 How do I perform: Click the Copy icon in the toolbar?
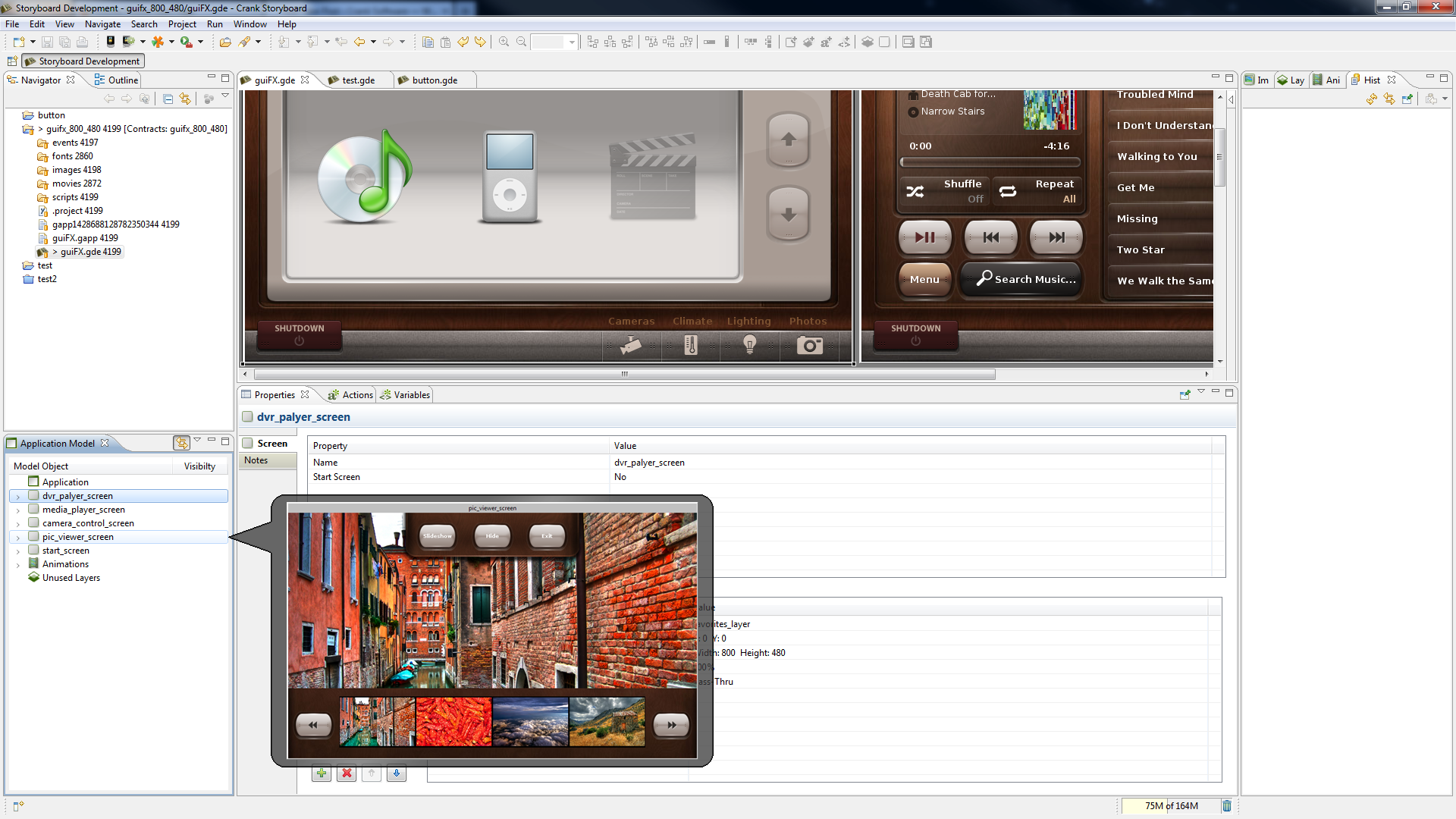tap(428, 42)
